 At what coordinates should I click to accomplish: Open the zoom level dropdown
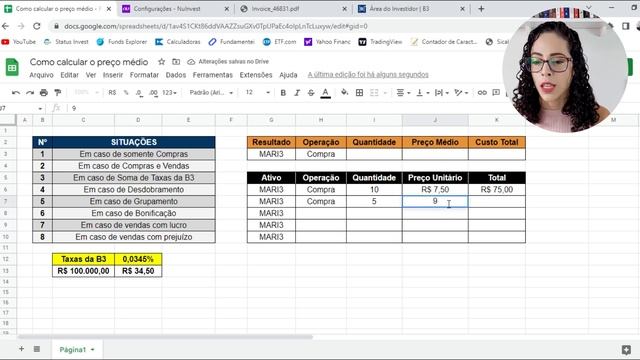(x=86, y=93)
